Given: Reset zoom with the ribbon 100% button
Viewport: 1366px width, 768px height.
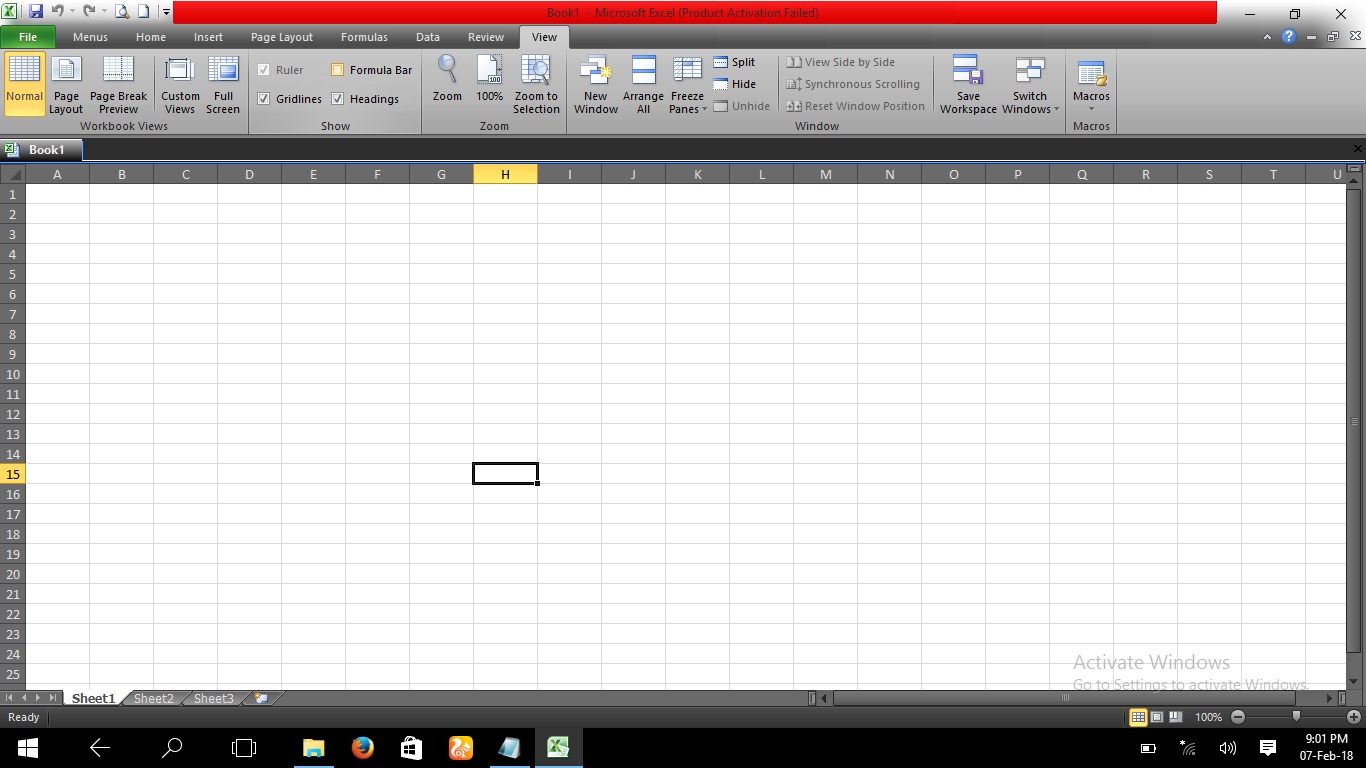Looking at the screenshot, I should [x=490, y=79].
